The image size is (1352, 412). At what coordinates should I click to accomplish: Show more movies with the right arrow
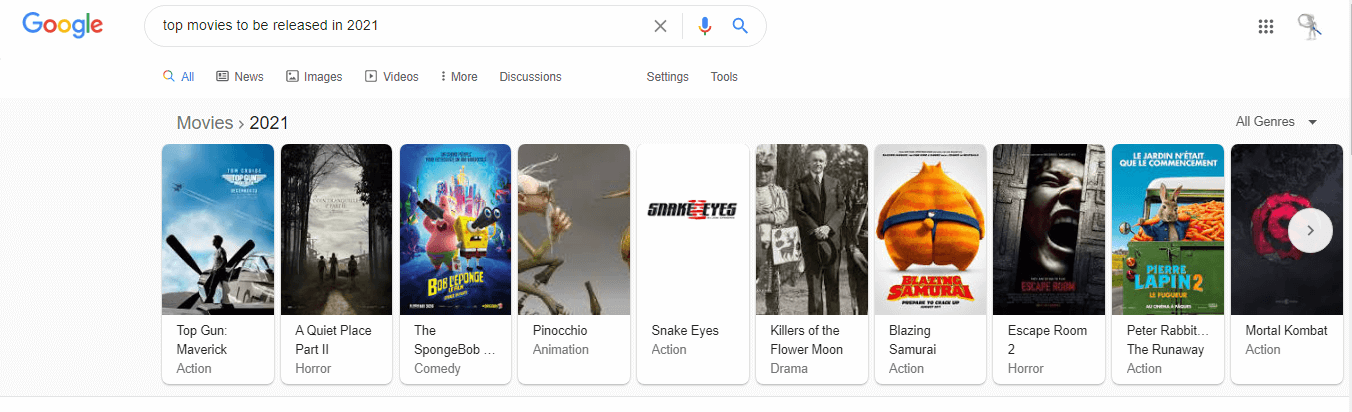point(1310,230)
